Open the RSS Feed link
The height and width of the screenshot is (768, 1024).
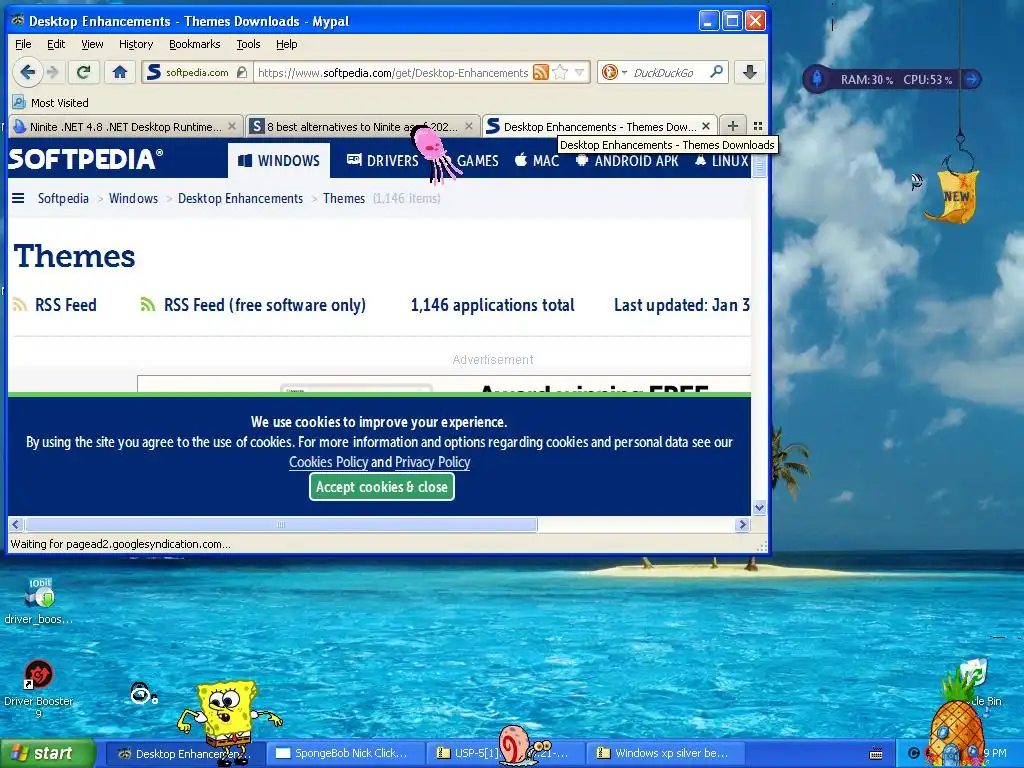(55, 305)
